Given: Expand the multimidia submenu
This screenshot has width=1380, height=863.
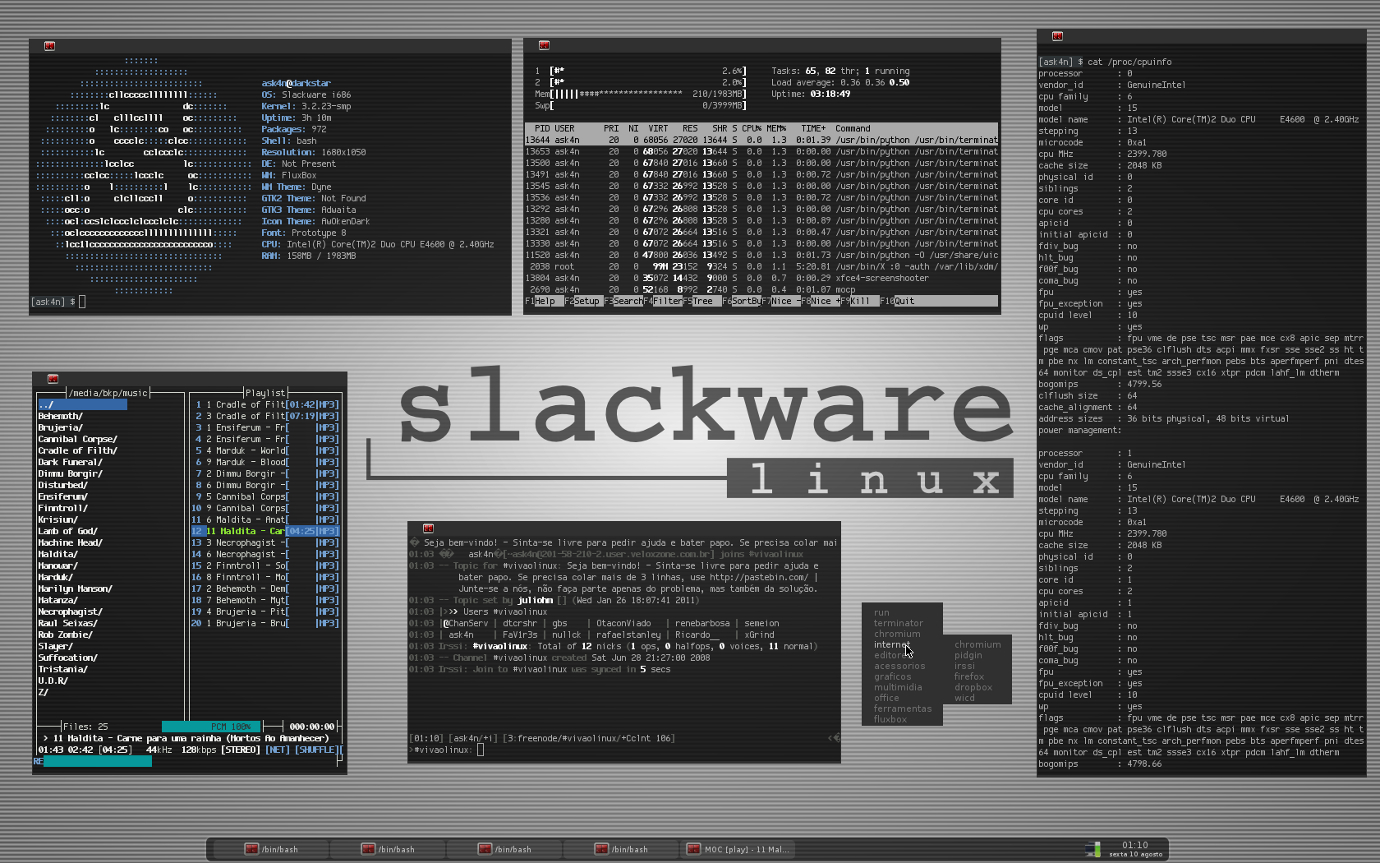Looking at the screenshot, I should (x=898, y=687).
